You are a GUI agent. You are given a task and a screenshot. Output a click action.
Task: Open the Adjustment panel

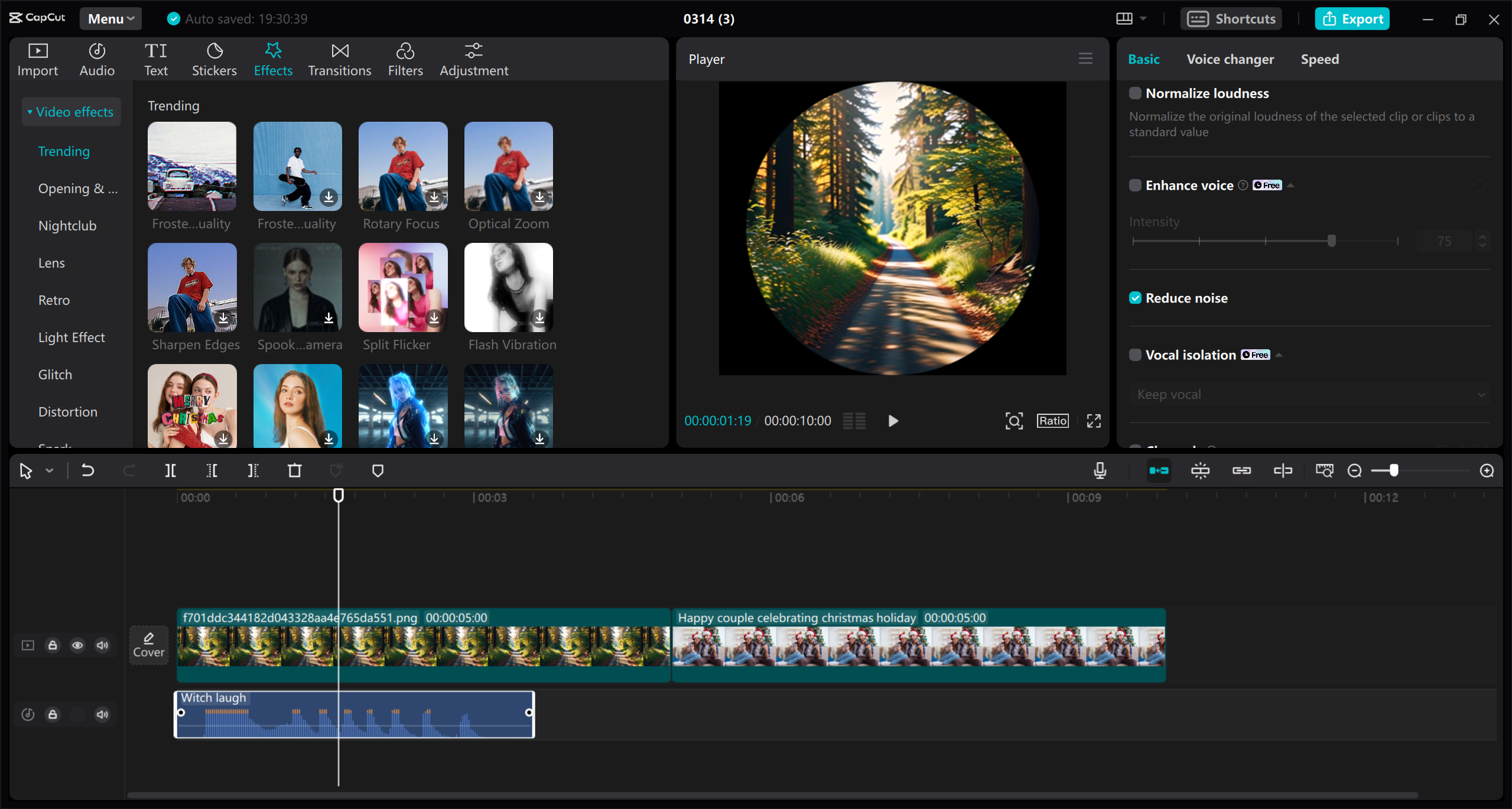pos(473,58)
